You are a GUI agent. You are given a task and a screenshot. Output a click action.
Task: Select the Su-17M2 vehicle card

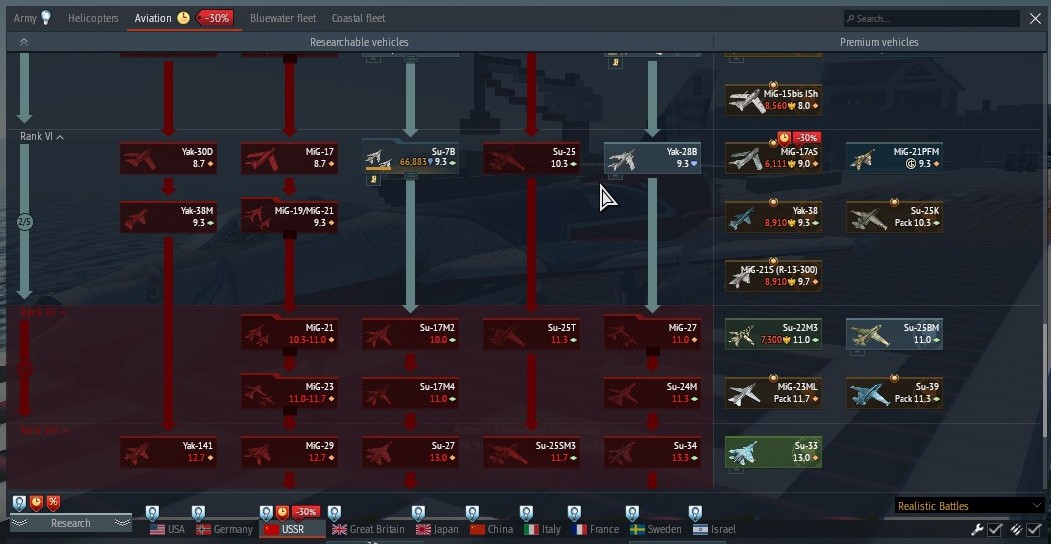point(410,334)
